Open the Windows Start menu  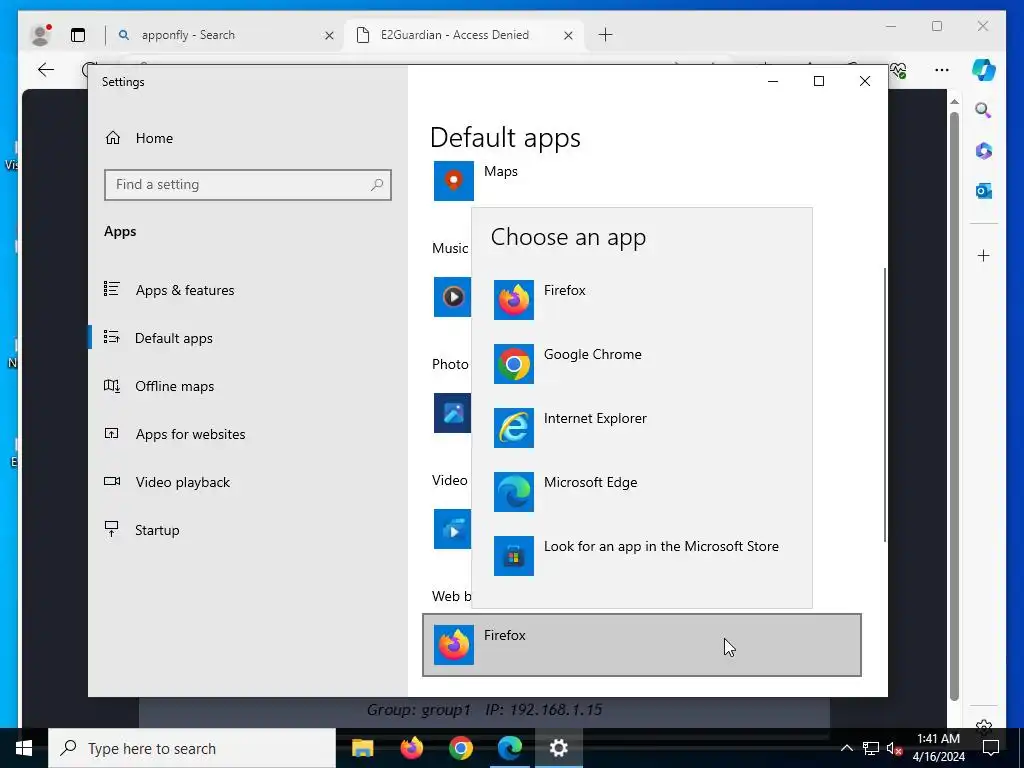[24, 748]
